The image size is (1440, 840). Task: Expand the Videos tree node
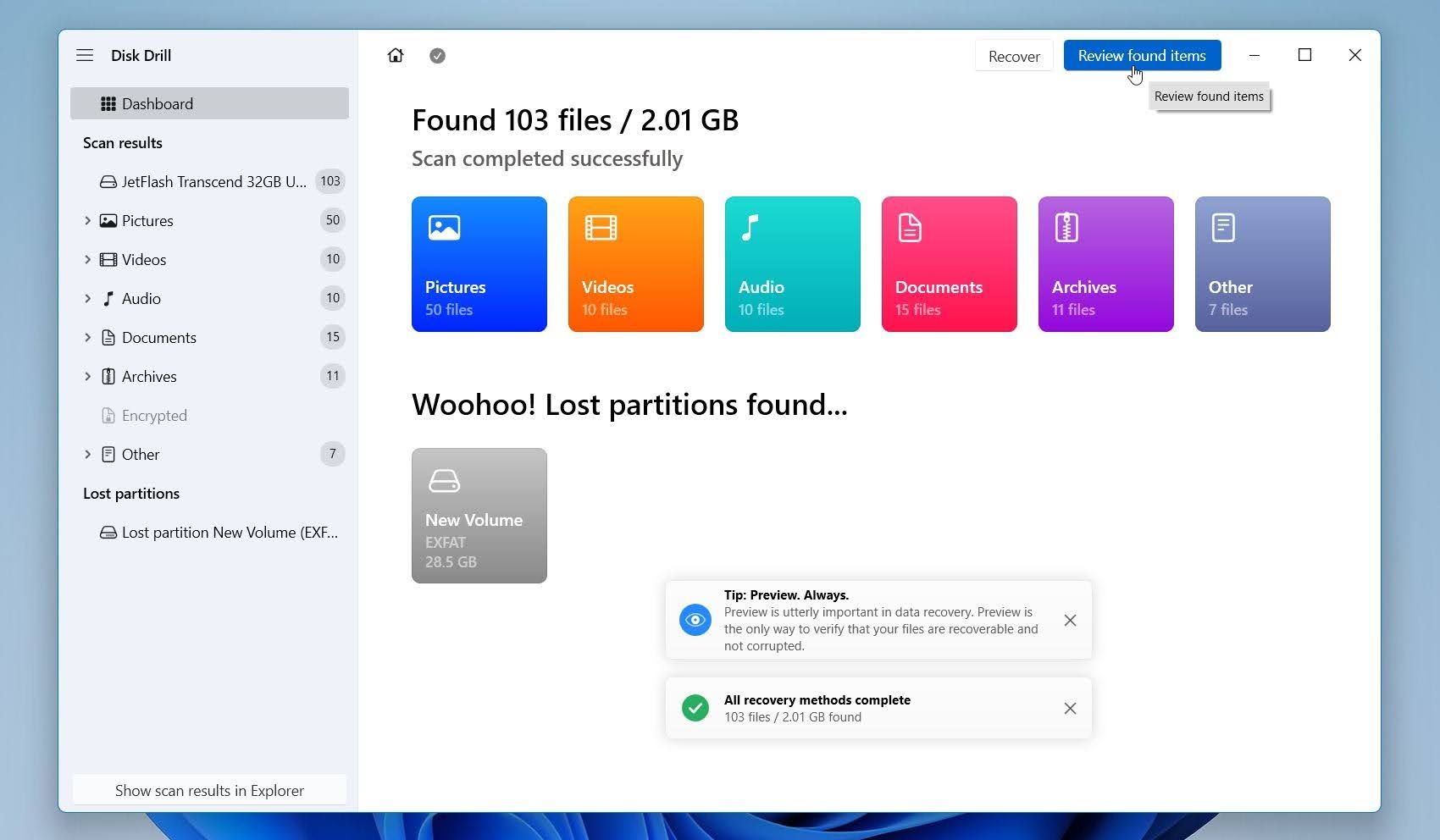tap(87, 259)
